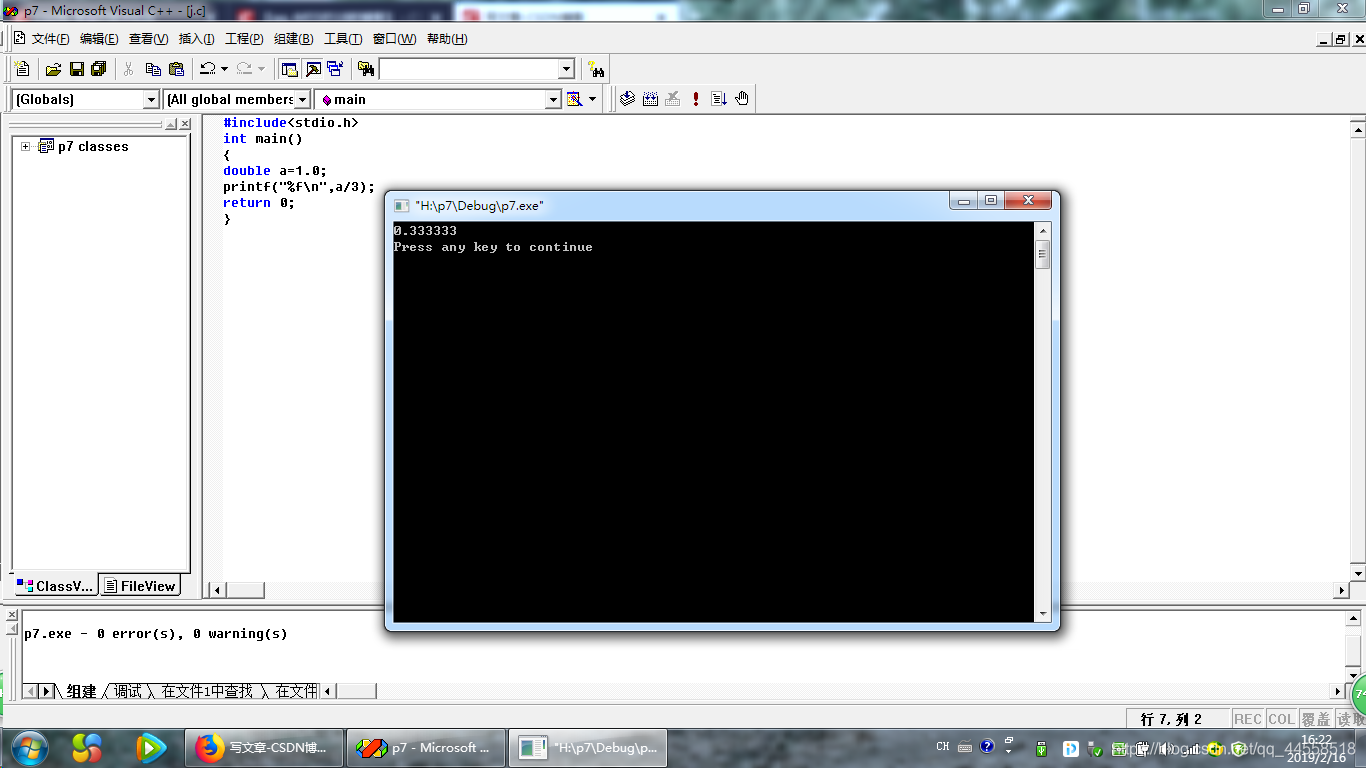Click the Undo arrow icon

click(207, 69)
